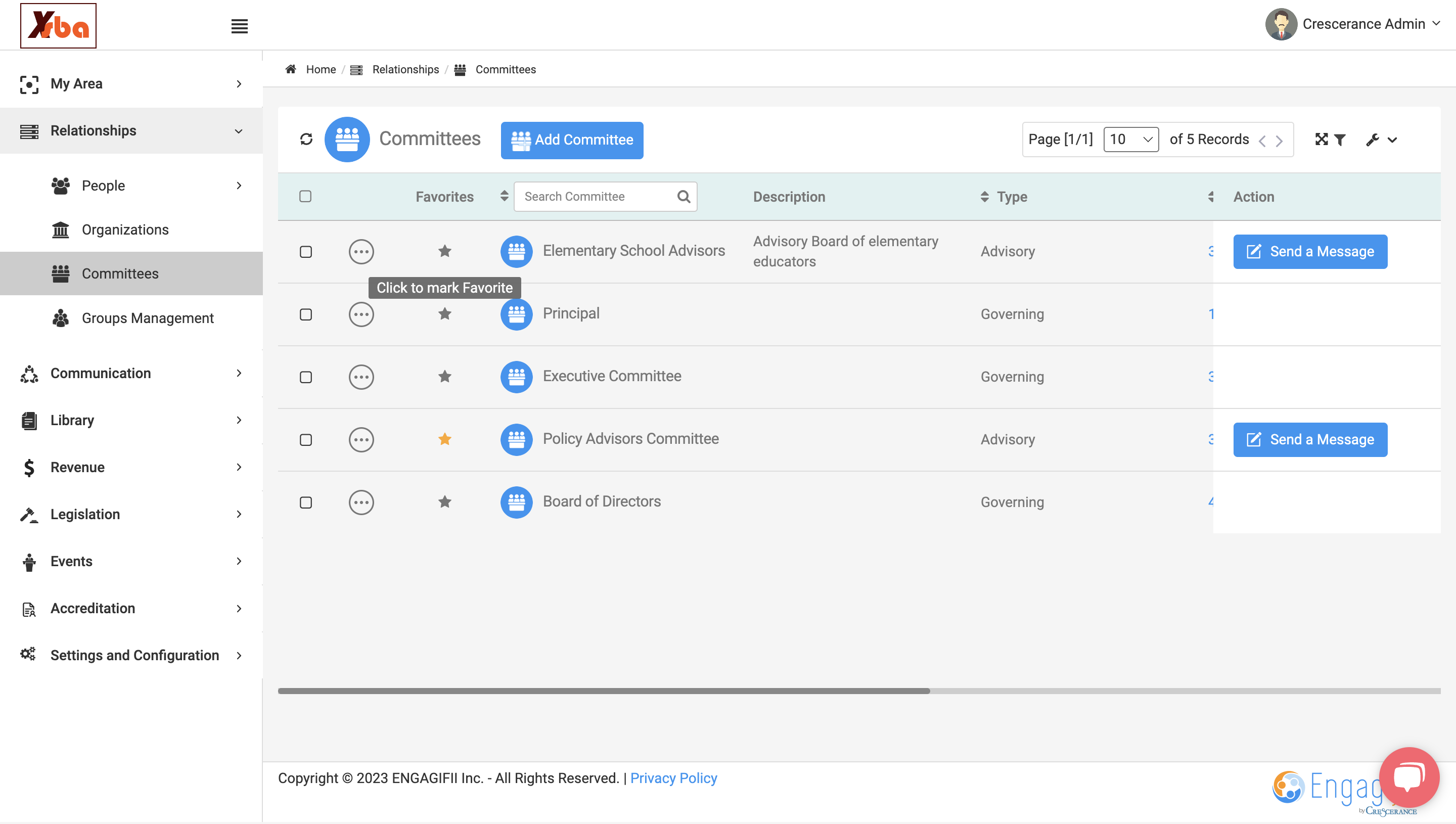This screenshot has height=824, width=1456.
Task: Sort by Favorites column arrows
Action: (504, 196)
